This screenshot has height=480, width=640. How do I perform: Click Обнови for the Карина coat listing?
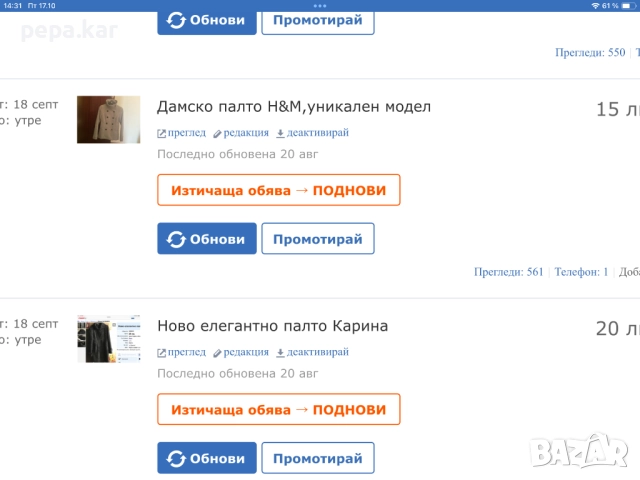[207, 458]
